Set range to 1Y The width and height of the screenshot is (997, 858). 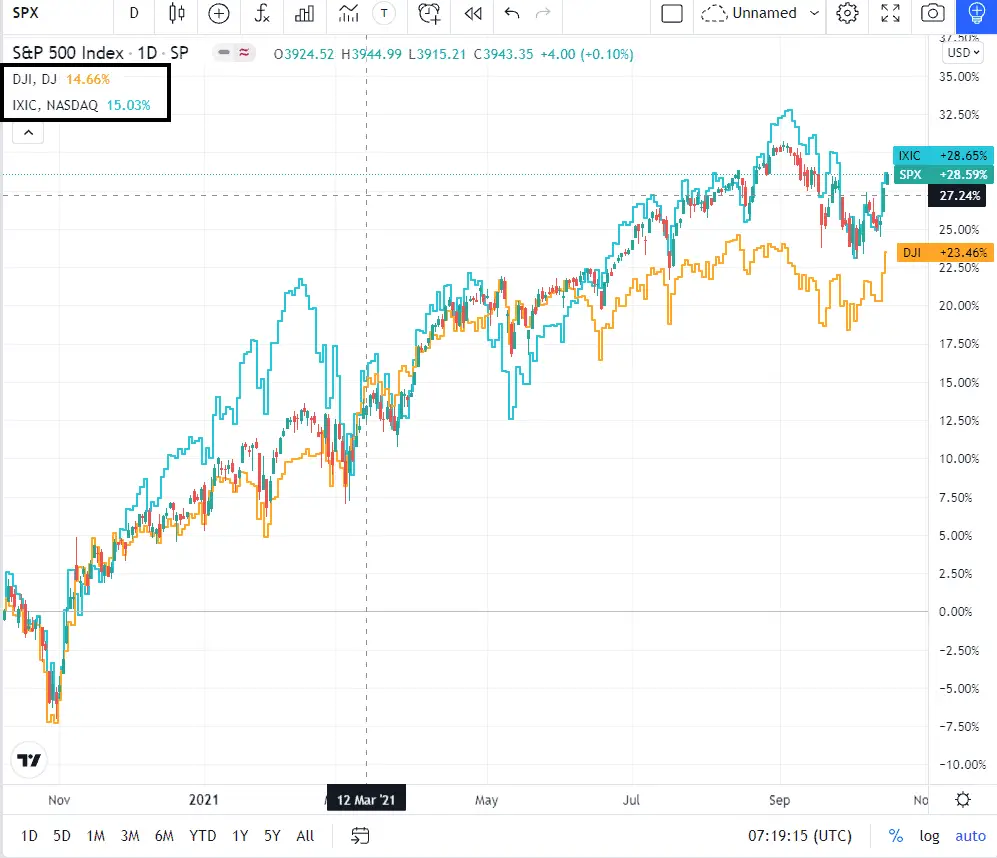coord(240,836)
